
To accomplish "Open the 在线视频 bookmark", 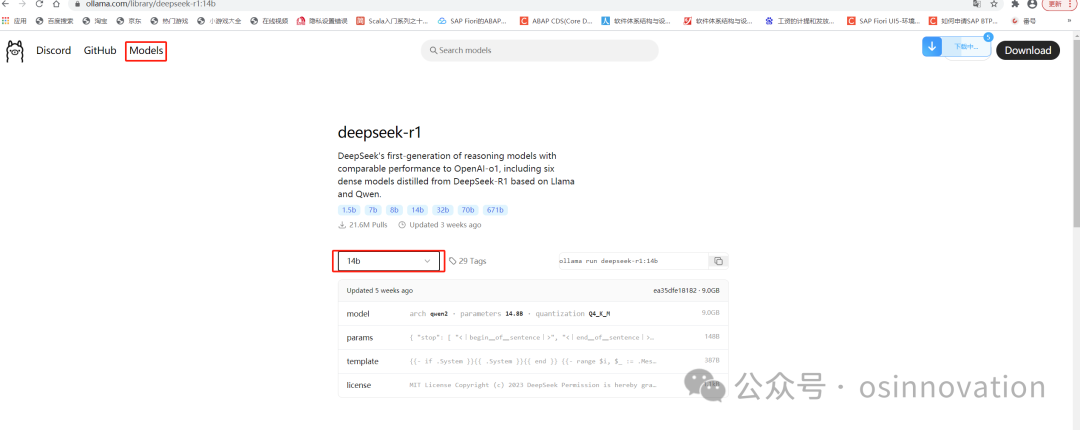I will coord(269,21).
